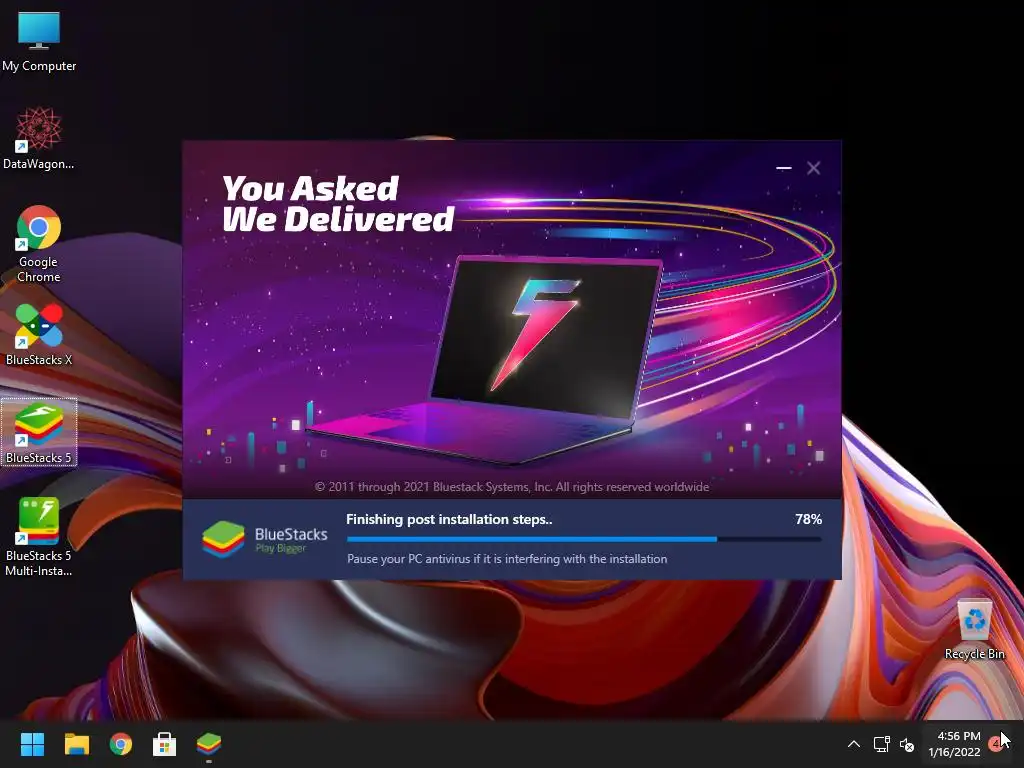Select the BlueStacks 5 desktop shortcut

point(39,432)
